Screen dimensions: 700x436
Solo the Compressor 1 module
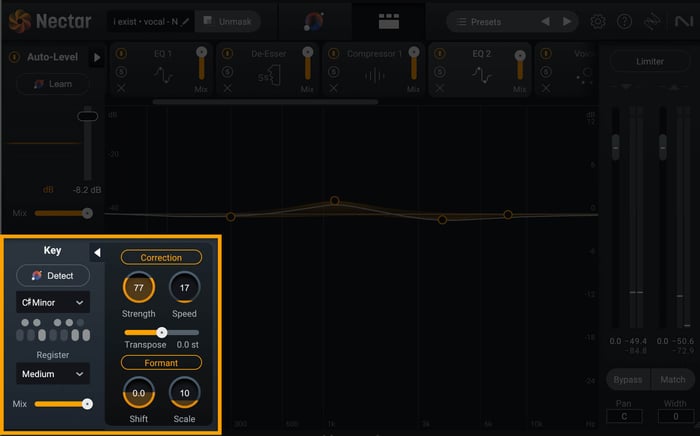tap(333, 71)
